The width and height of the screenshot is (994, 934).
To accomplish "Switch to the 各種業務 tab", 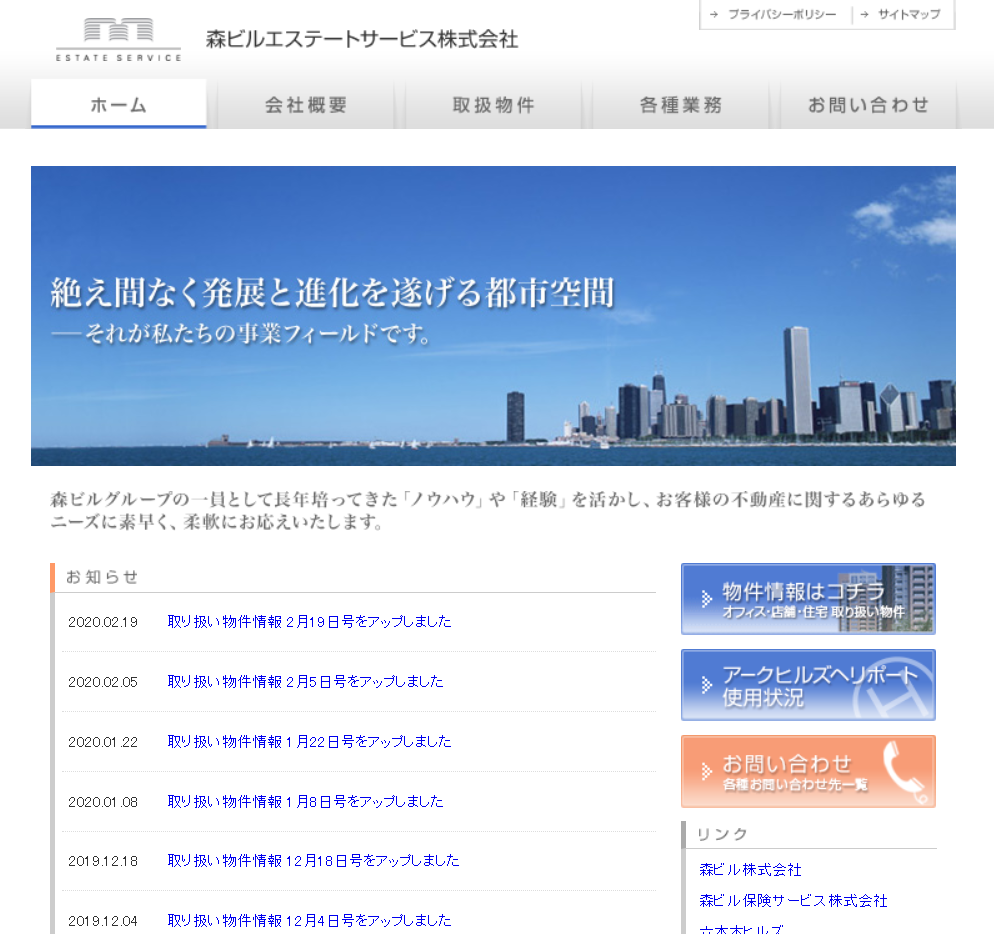I will pos(681,104).
